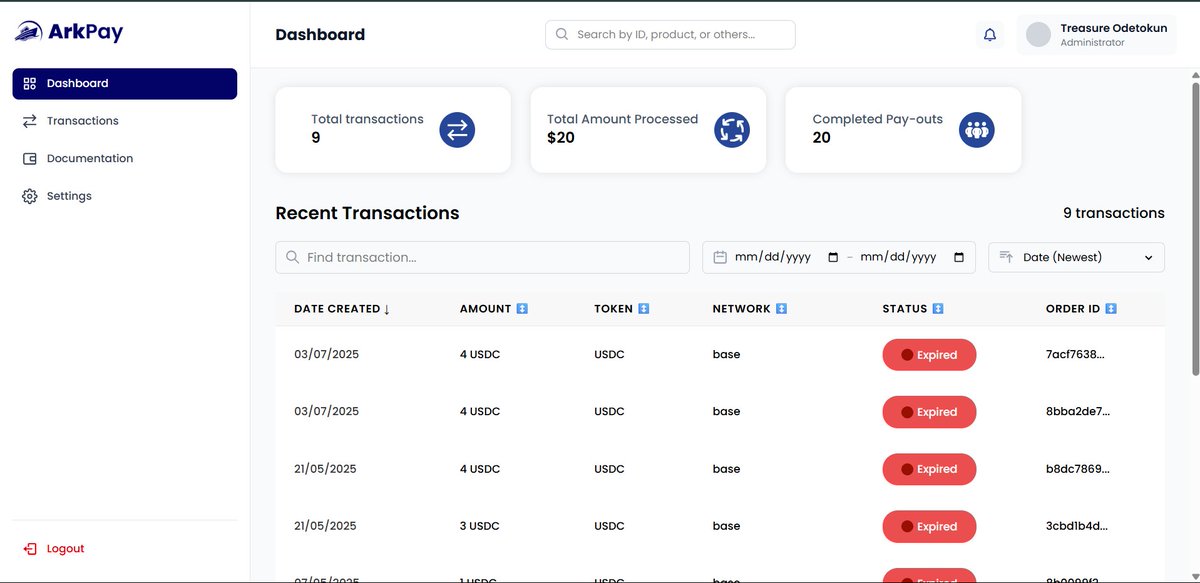
Task: Click ORDER ID column header text
Action: [1073, 309]
